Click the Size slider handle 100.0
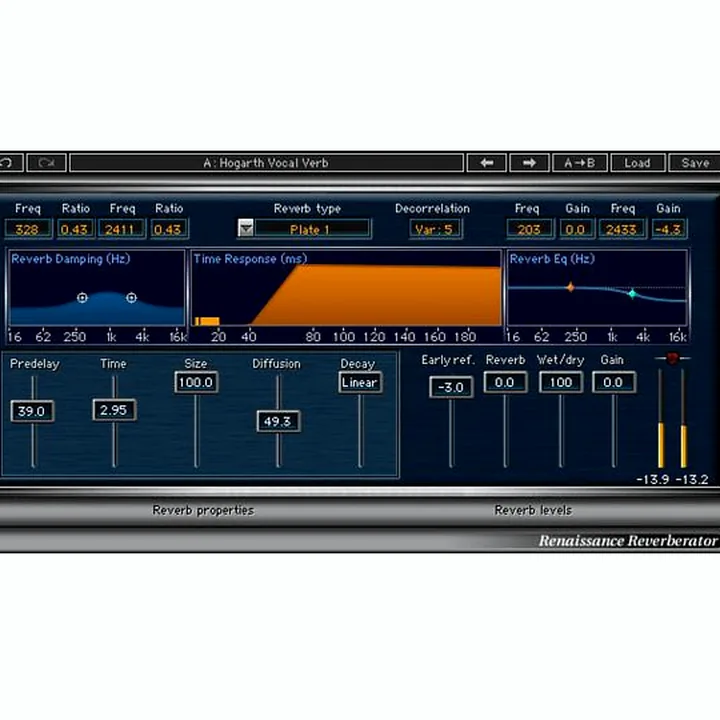 196,382
